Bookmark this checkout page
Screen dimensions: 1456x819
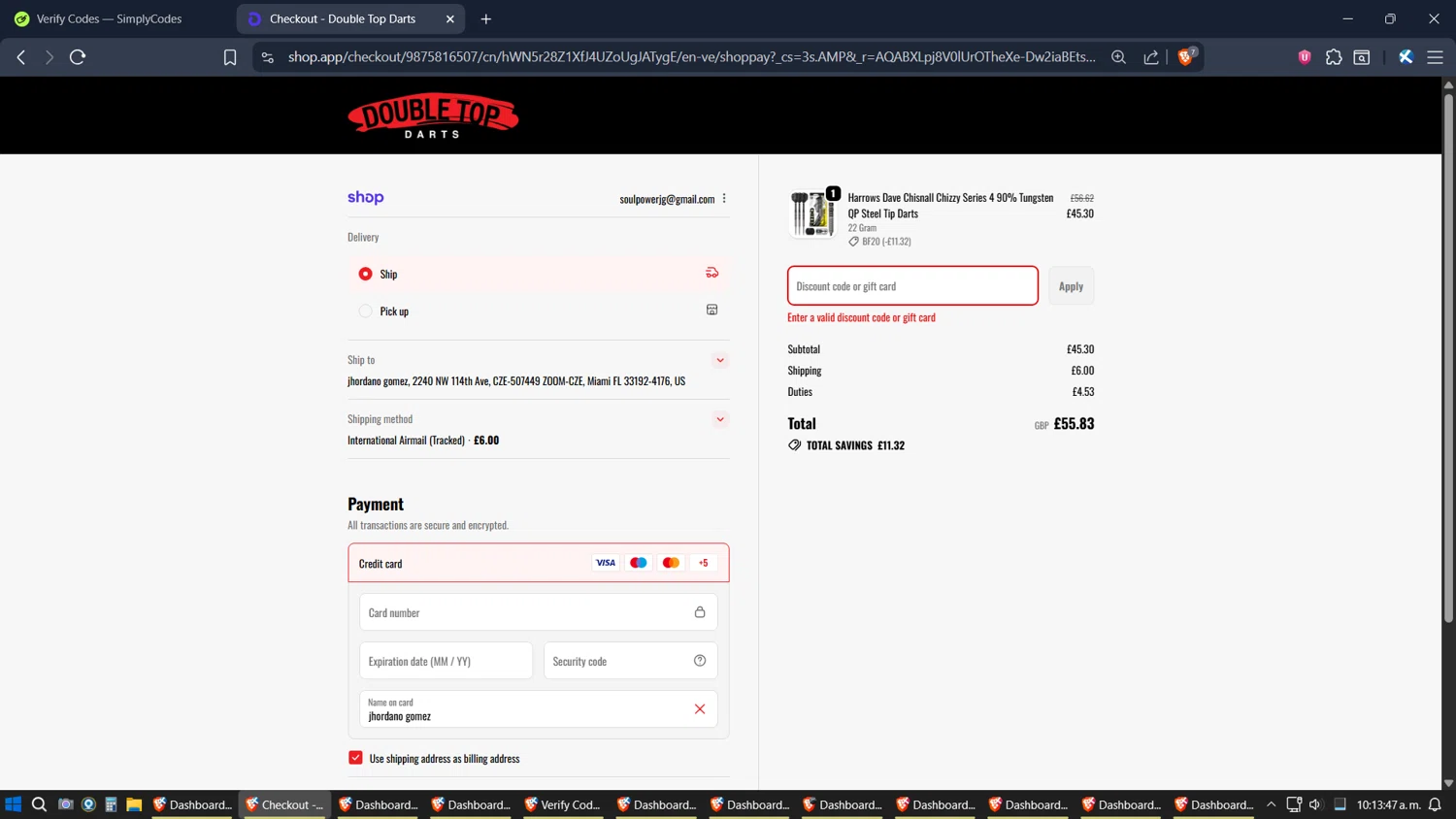(x=230, y=57)
